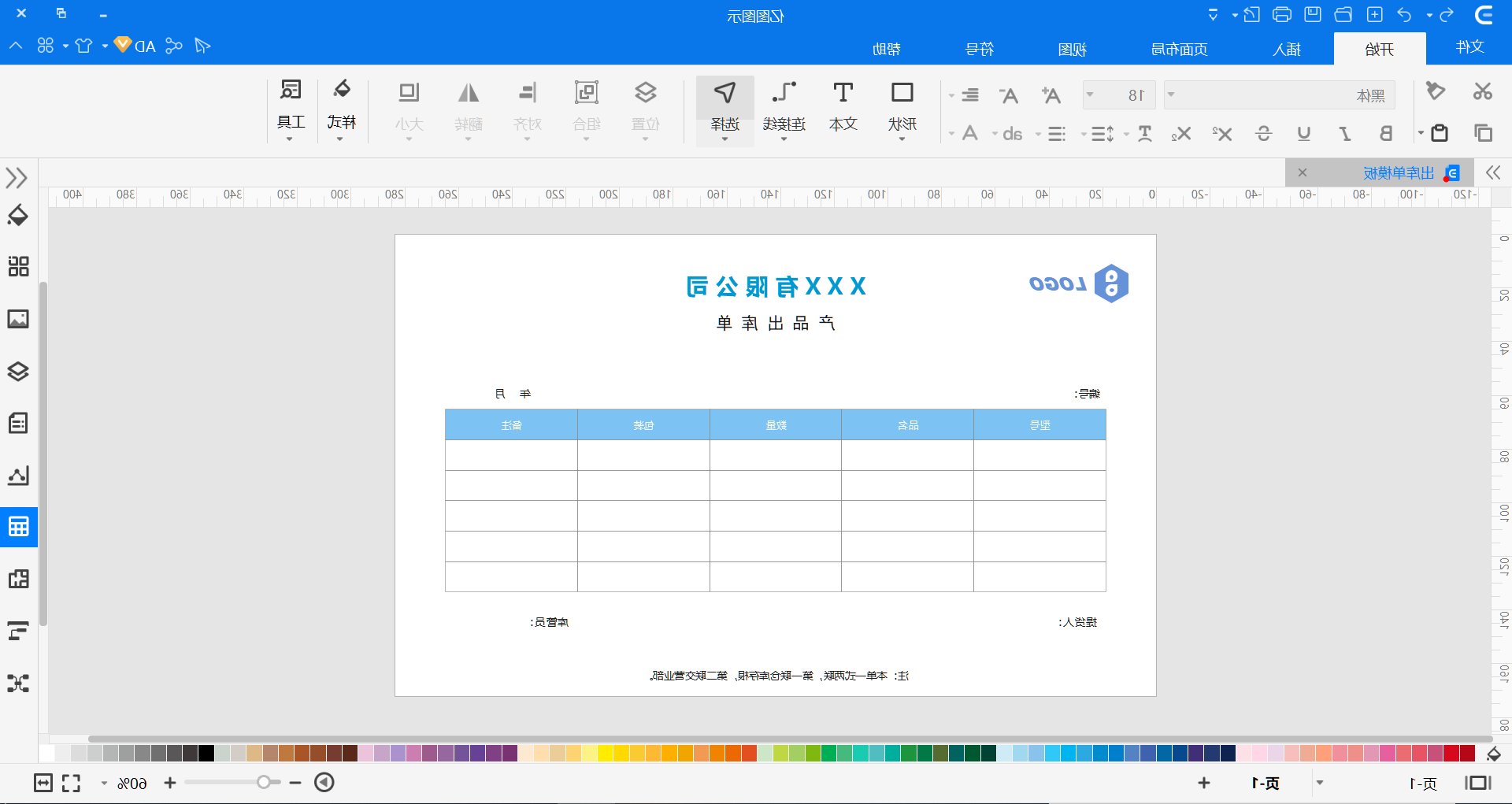Toggle Strikethrough formatting

1263,134
